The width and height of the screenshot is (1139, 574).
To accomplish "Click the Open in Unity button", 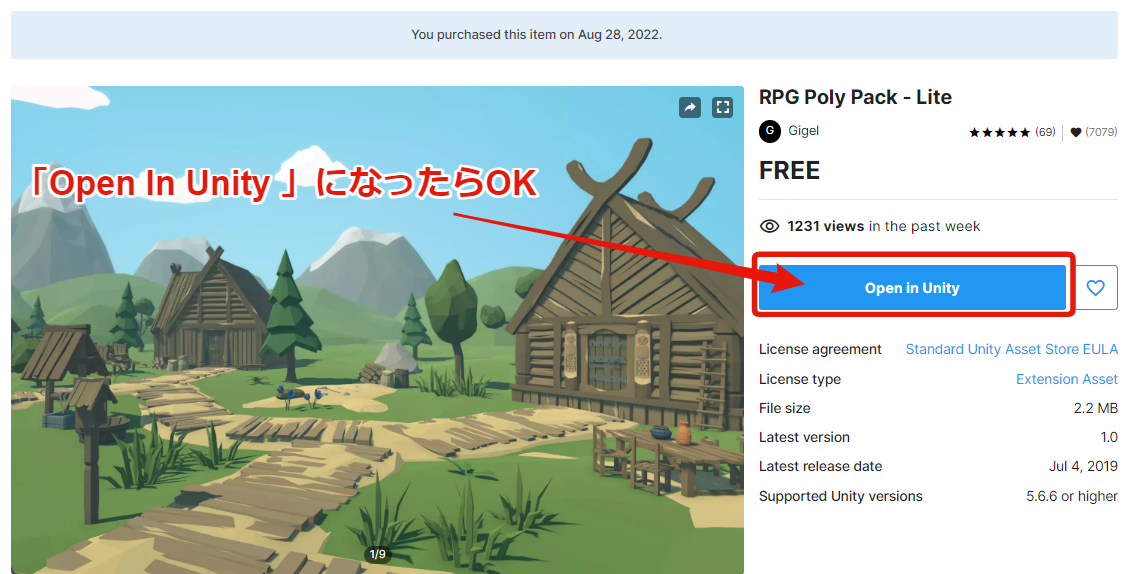I will [912, 288].
